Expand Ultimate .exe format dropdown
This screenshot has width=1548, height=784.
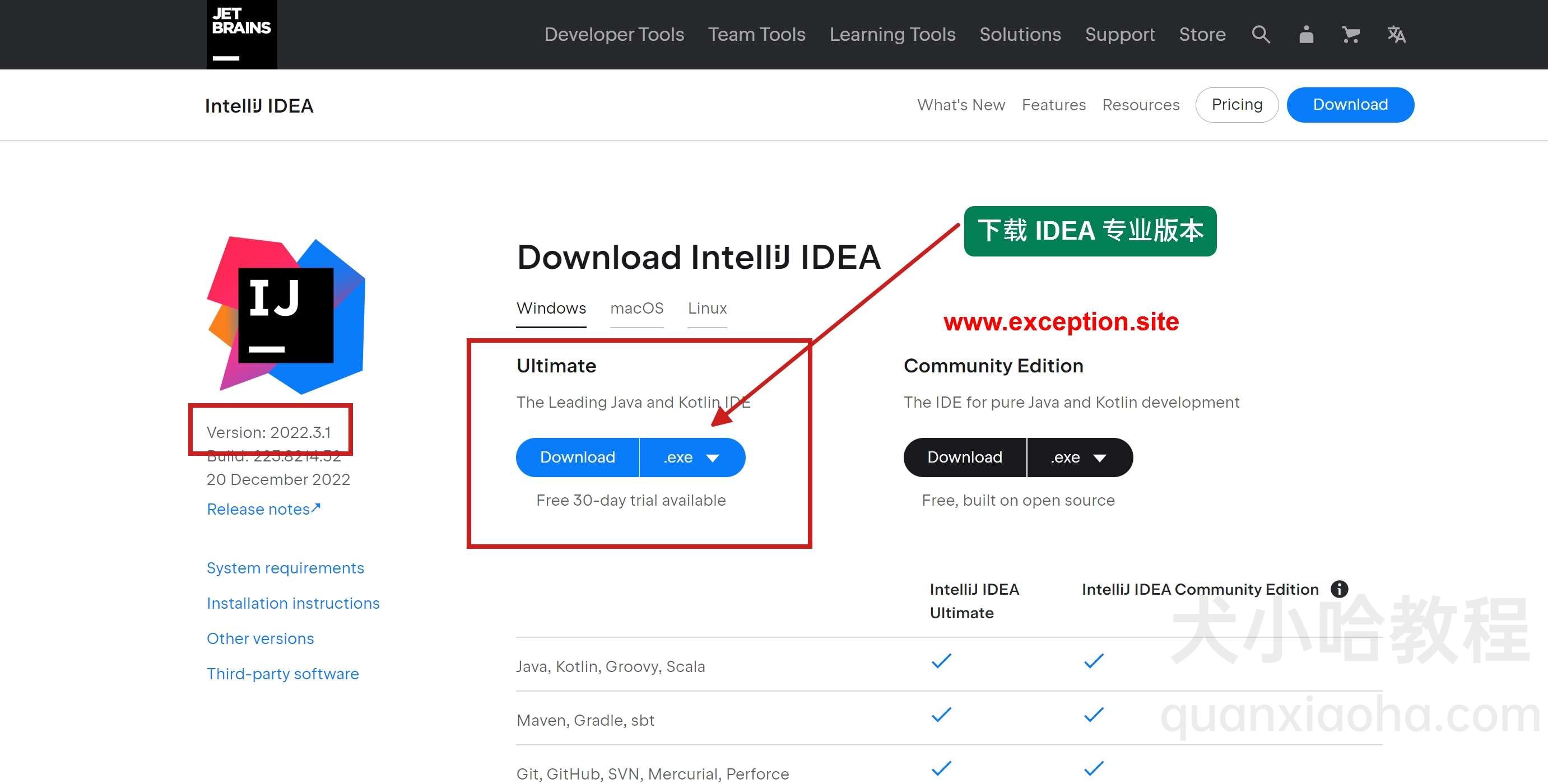[692, 457]
